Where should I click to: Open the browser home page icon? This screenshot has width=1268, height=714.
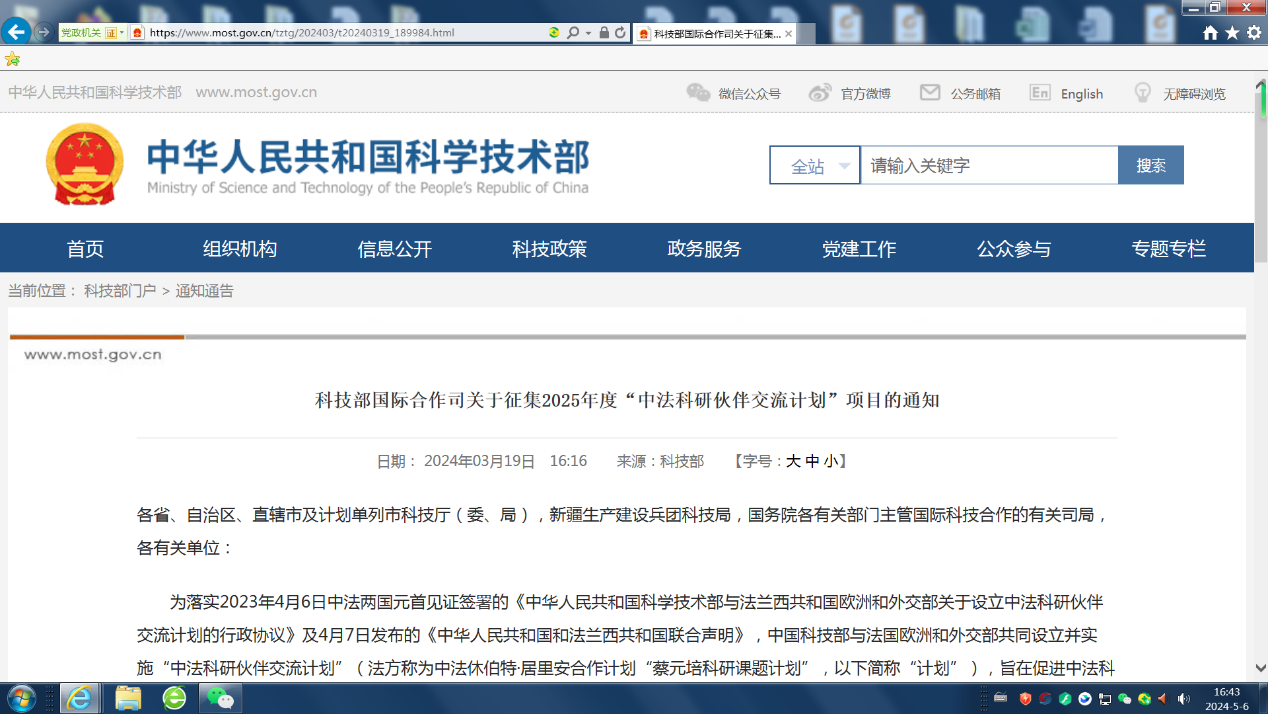point(1210,33)
